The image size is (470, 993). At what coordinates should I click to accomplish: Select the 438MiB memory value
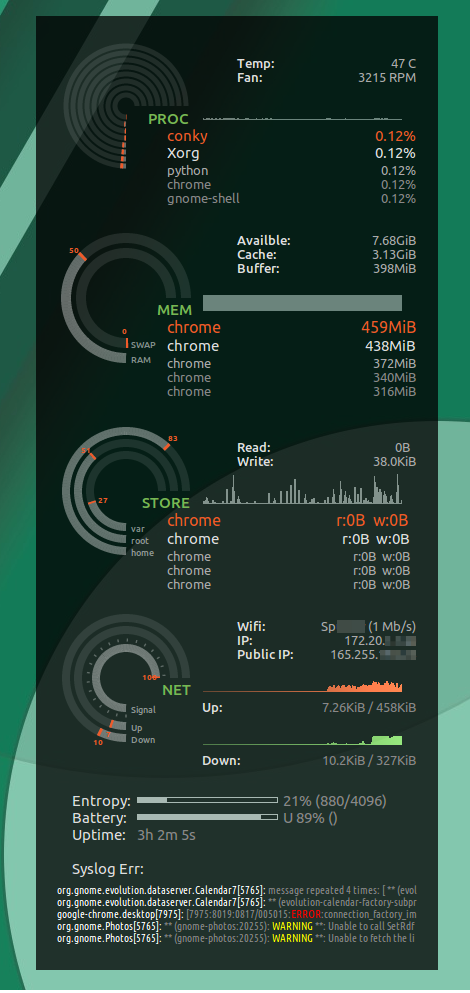(x=390, y=346)
